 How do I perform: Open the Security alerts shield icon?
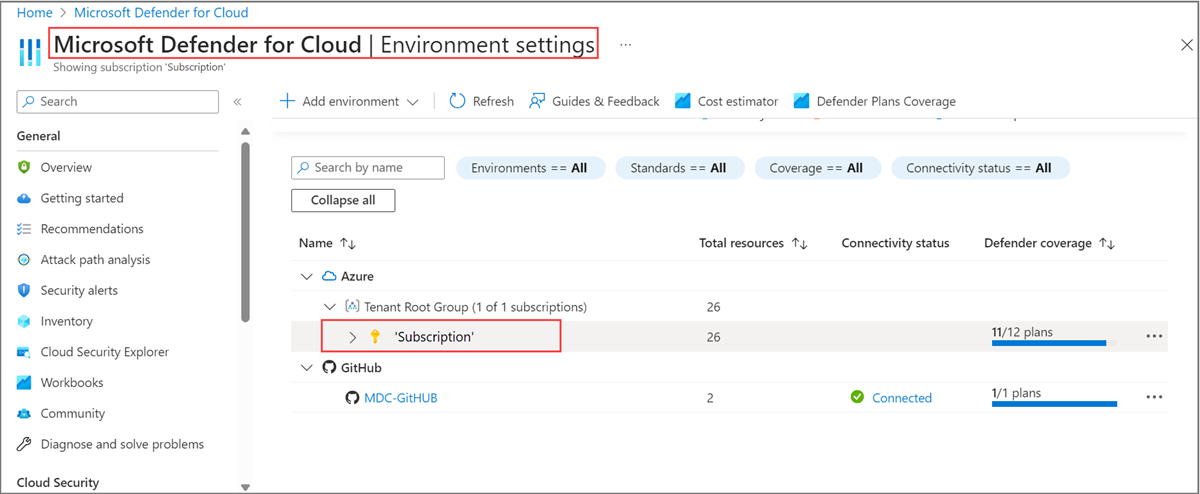[24, 290]
